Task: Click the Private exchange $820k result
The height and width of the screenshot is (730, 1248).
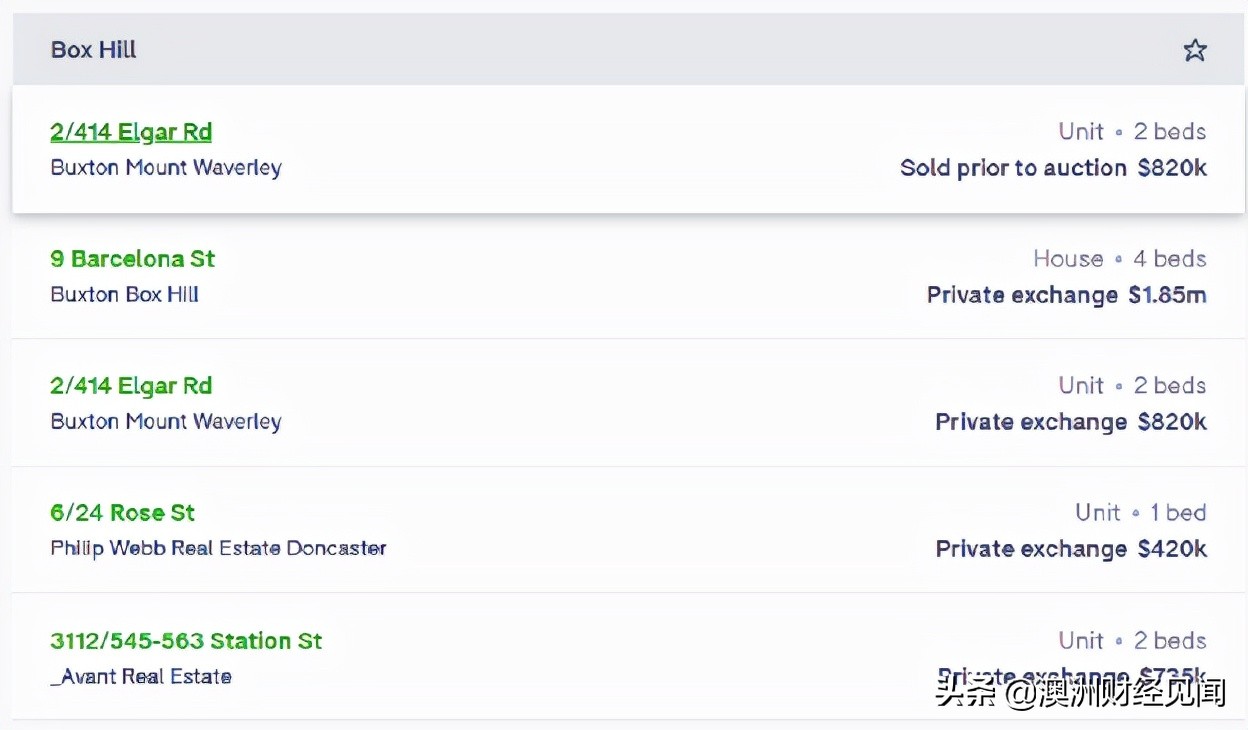Action: click(x=1070, y=422)
